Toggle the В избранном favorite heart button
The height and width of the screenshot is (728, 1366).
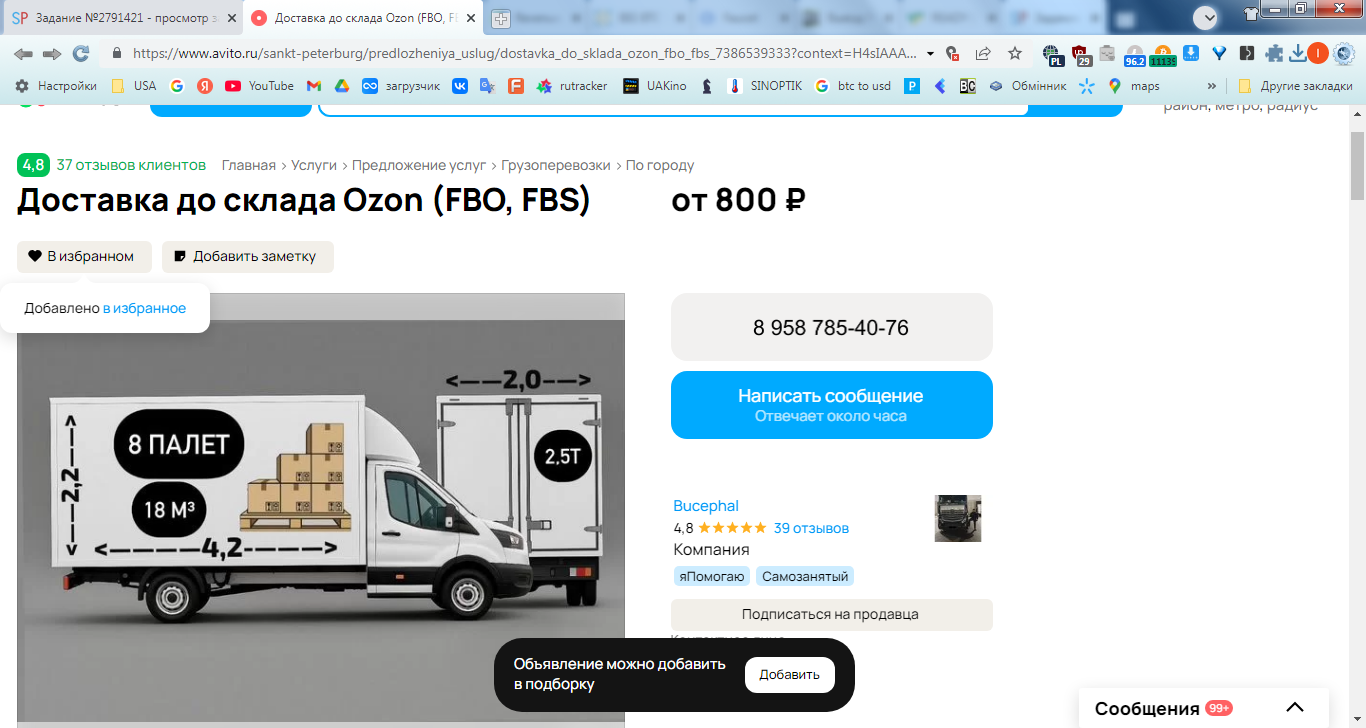84,257
